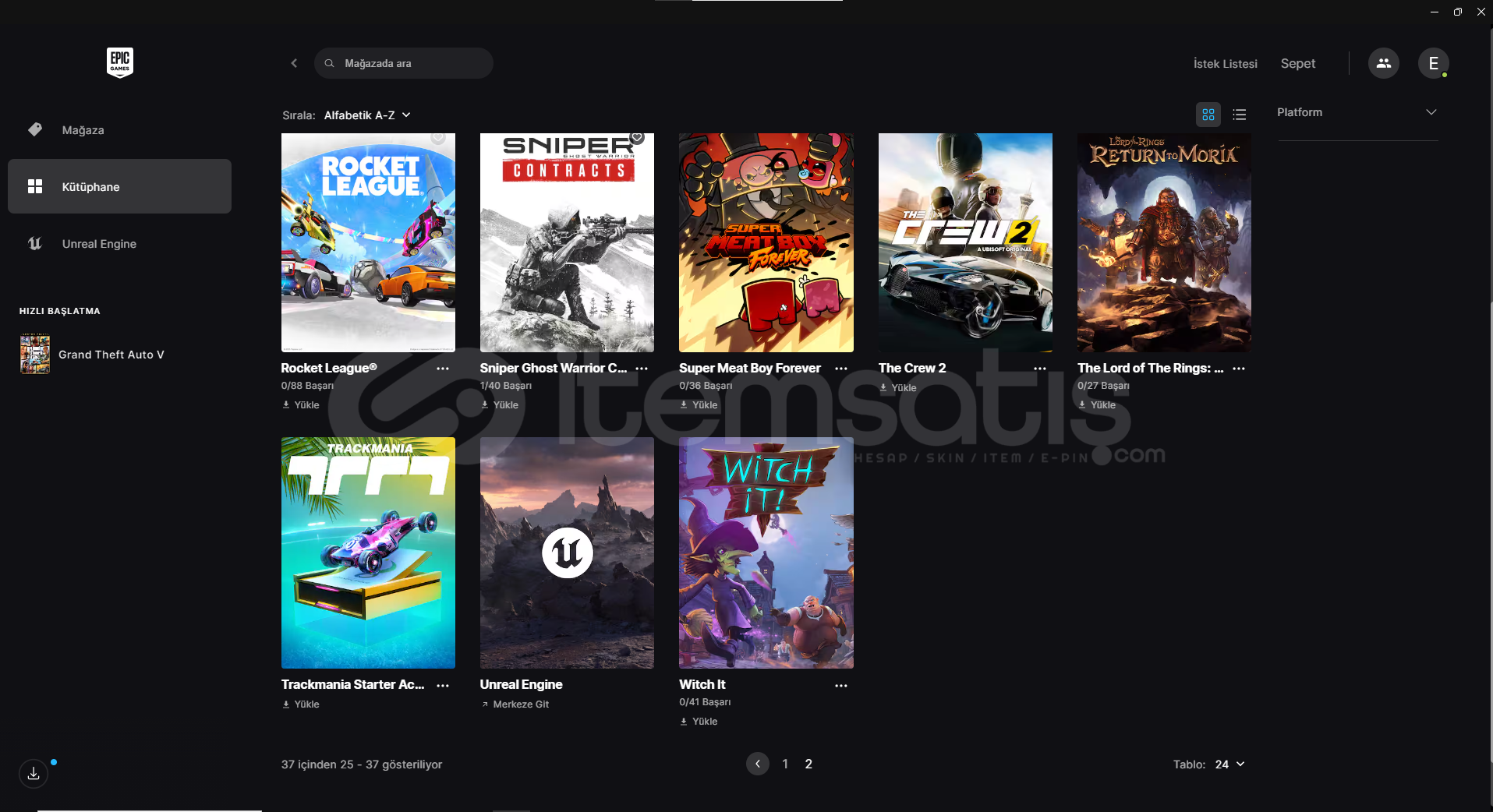Click 0/88 Başarı under Rocket League
Screen dimensions: 1493x812
tap(307, 386)
